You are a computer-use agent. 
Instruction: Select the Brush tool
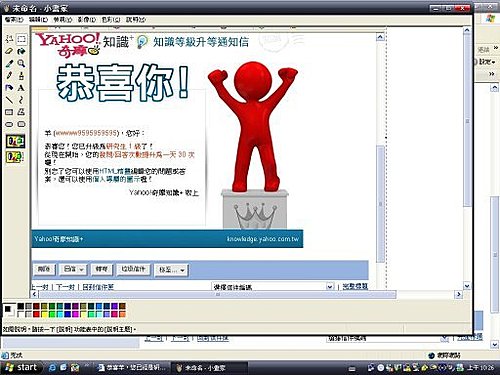coord(21,76)
